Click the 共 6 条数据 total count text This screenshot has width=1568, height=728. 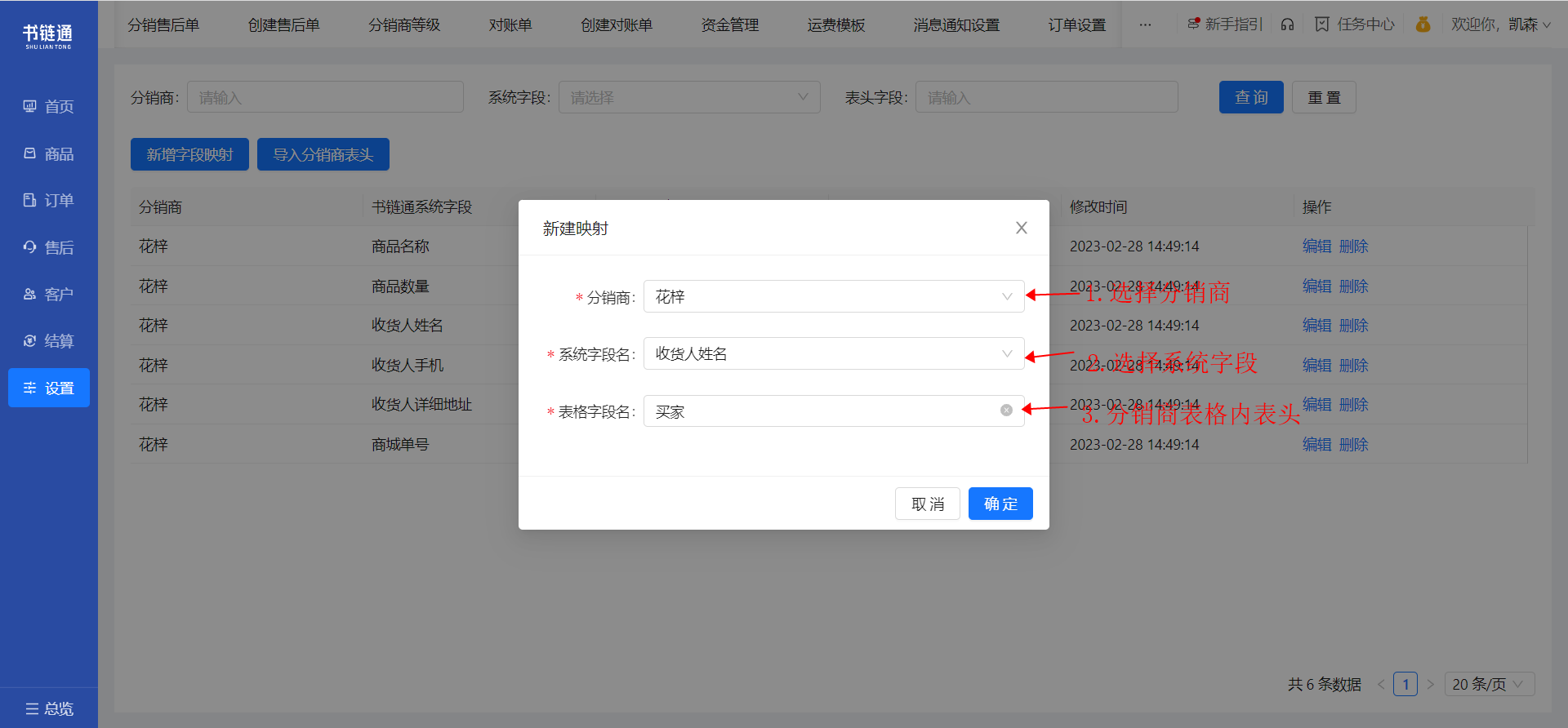coord(1325,684)
